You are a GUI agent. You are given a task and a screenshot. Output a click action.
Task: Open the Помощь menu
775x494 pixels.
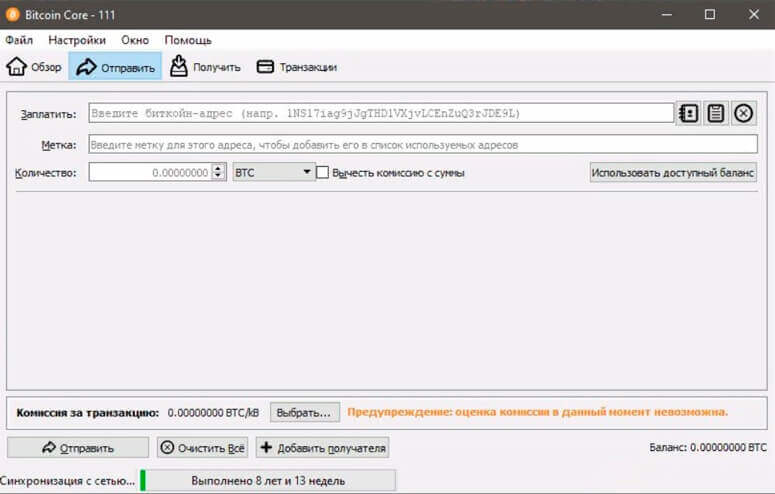tap(188, 40)
